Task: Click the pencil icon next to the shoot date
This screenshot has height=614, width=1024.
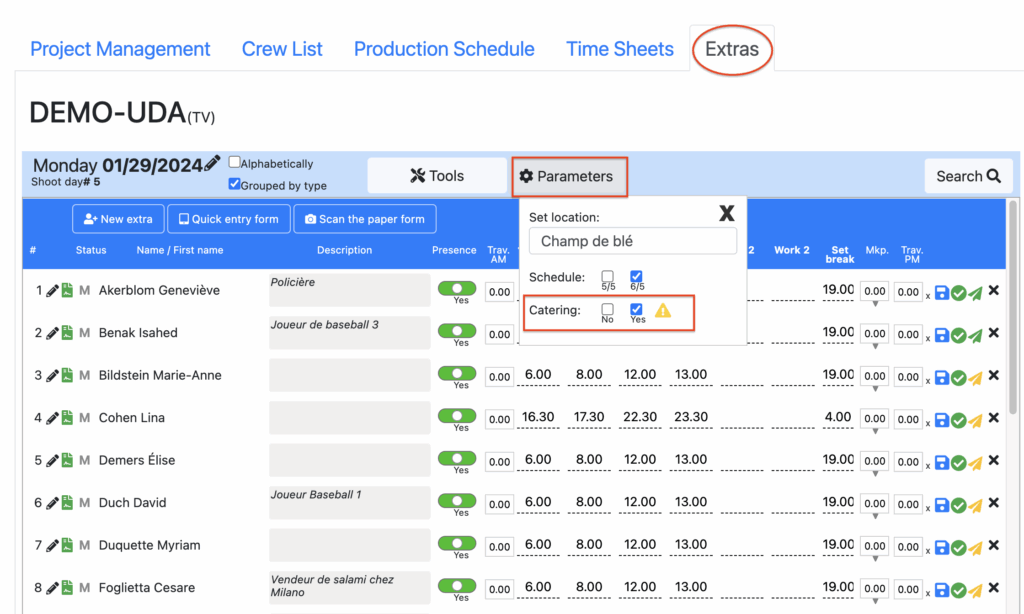Action: pyautogui.click(x=212, y=164)
